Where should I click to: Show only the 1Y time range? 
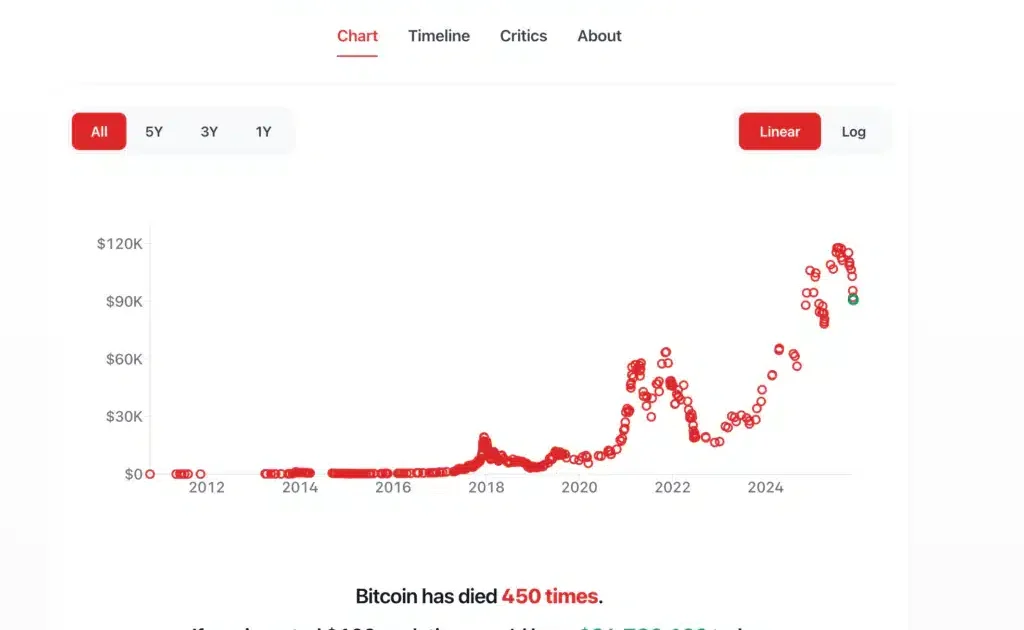click(263, 131)
